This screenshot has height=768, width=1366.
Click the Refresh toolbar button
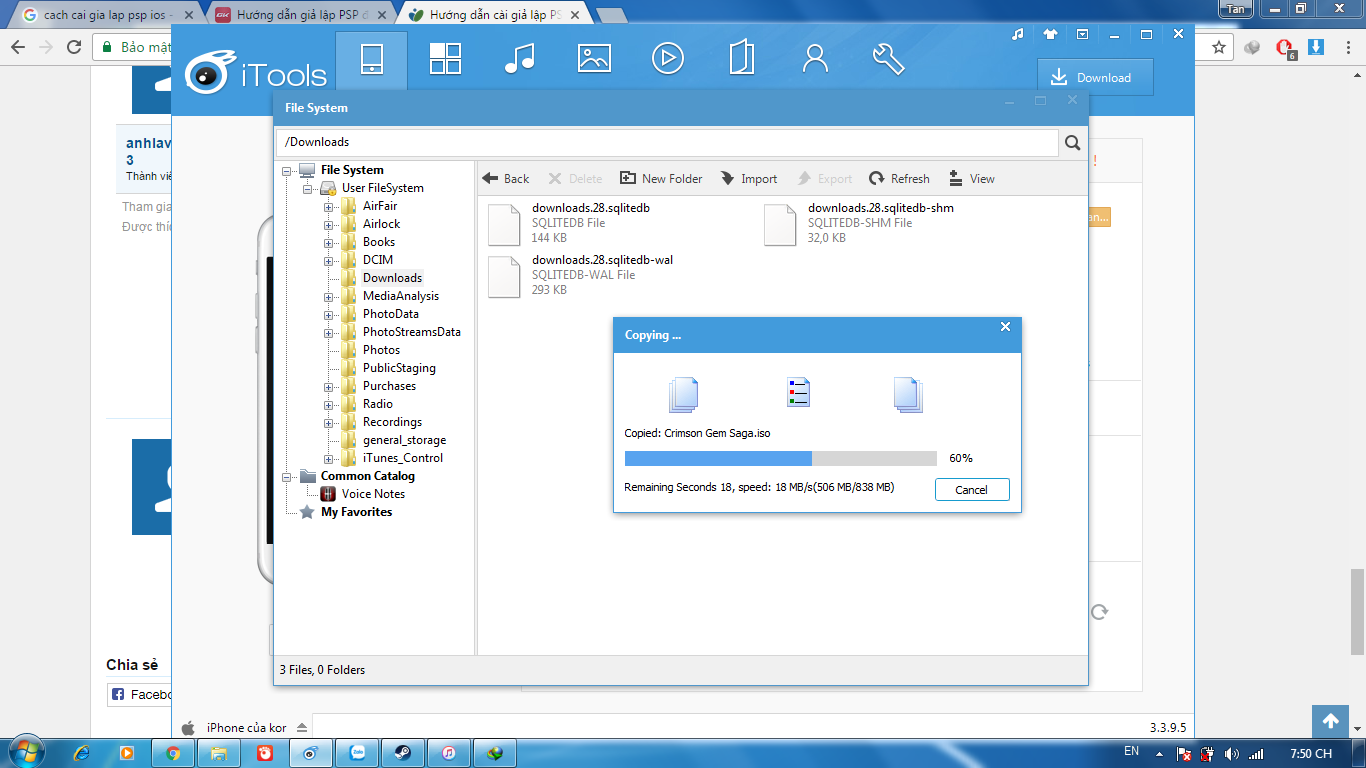pyautogui.click(x=899, y=179)
